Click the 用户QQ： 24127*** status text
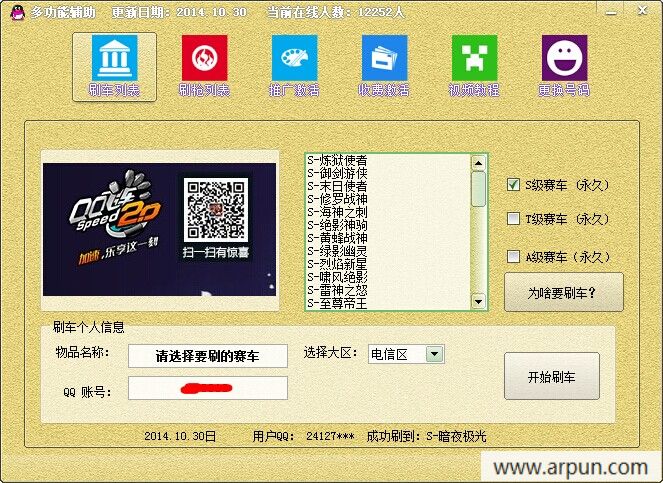The height and width of the screenshot is (483, 663). point(303,436)
